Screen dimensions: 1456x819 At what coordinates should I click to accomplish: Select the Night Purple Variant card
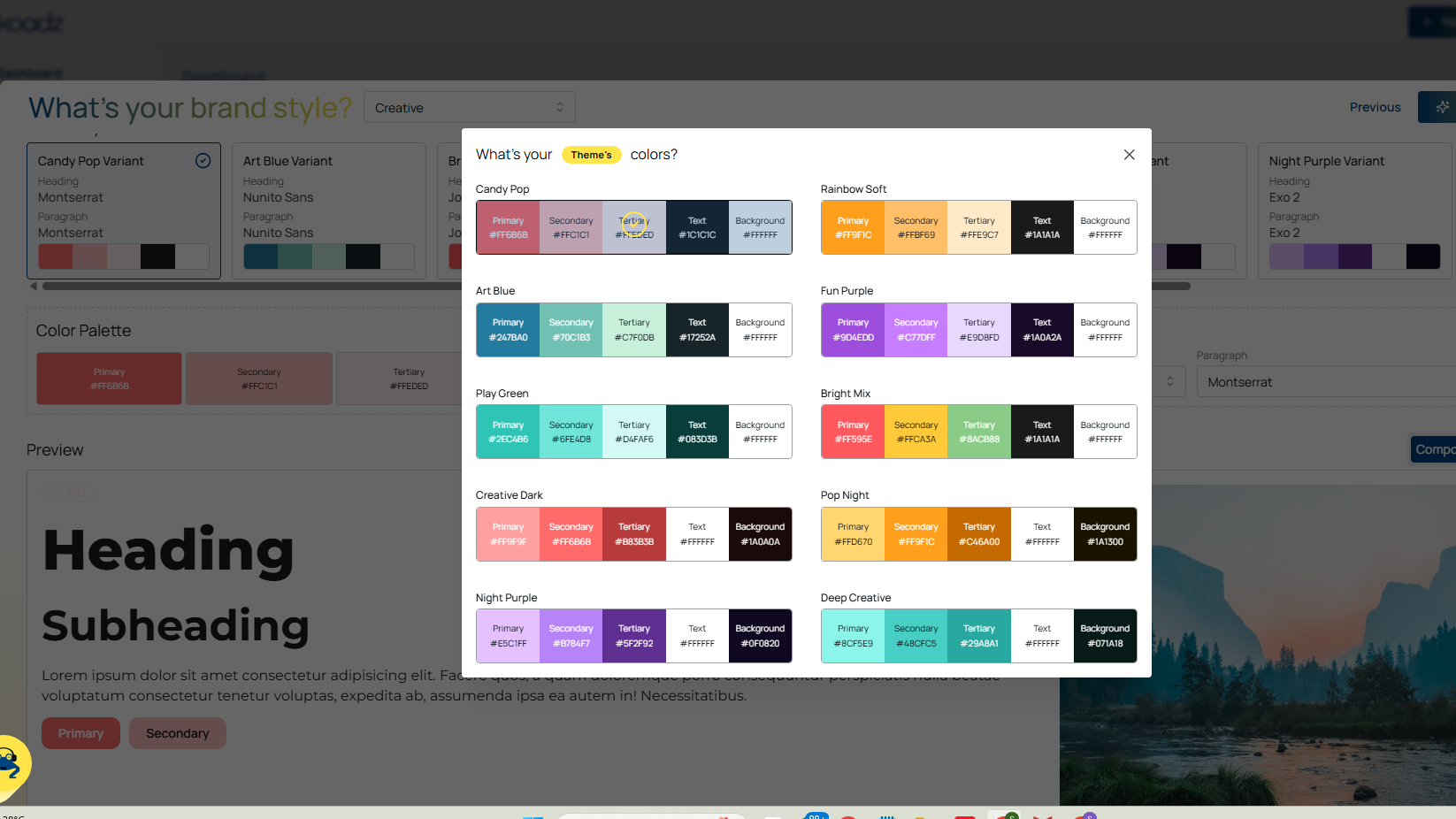coord(1353,210)
